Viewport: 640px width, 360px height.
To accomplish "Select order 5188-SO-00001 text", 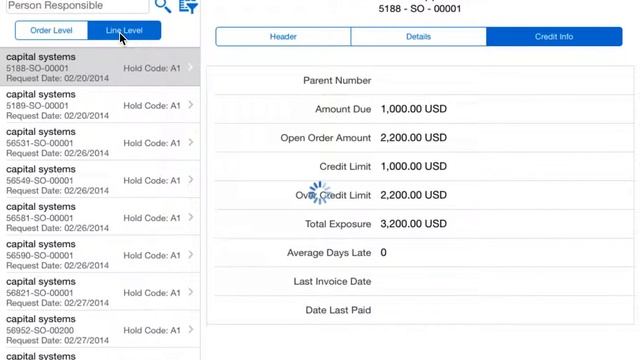I will [x=38, y=68].
